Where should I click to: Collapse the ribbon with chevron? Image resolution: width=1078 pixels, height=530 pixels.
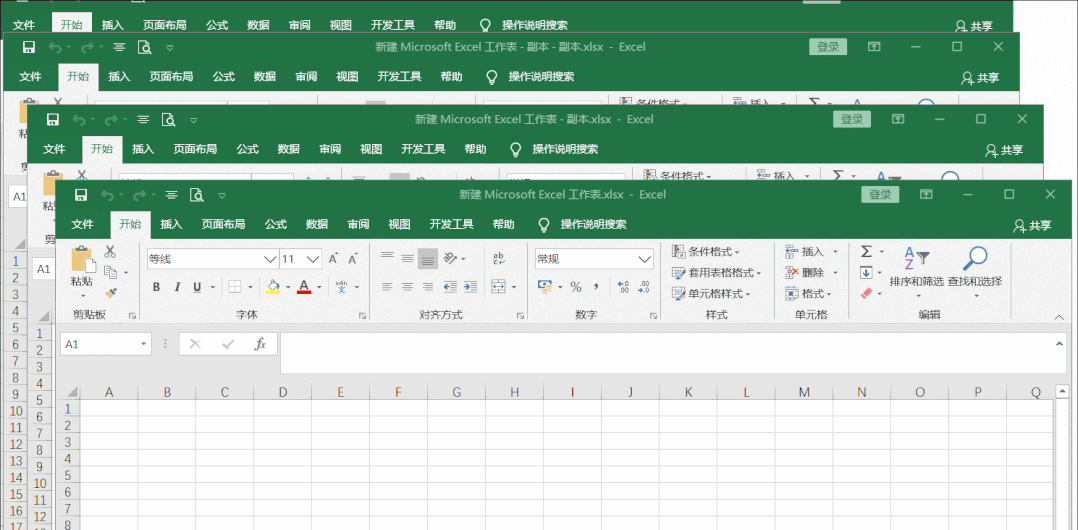1059,317
